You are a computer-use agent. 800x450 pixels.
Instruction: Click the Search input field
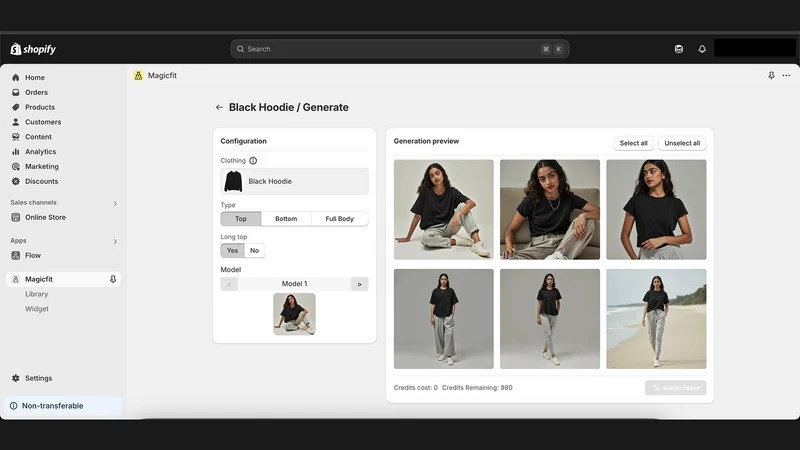[x=400, y=49]
